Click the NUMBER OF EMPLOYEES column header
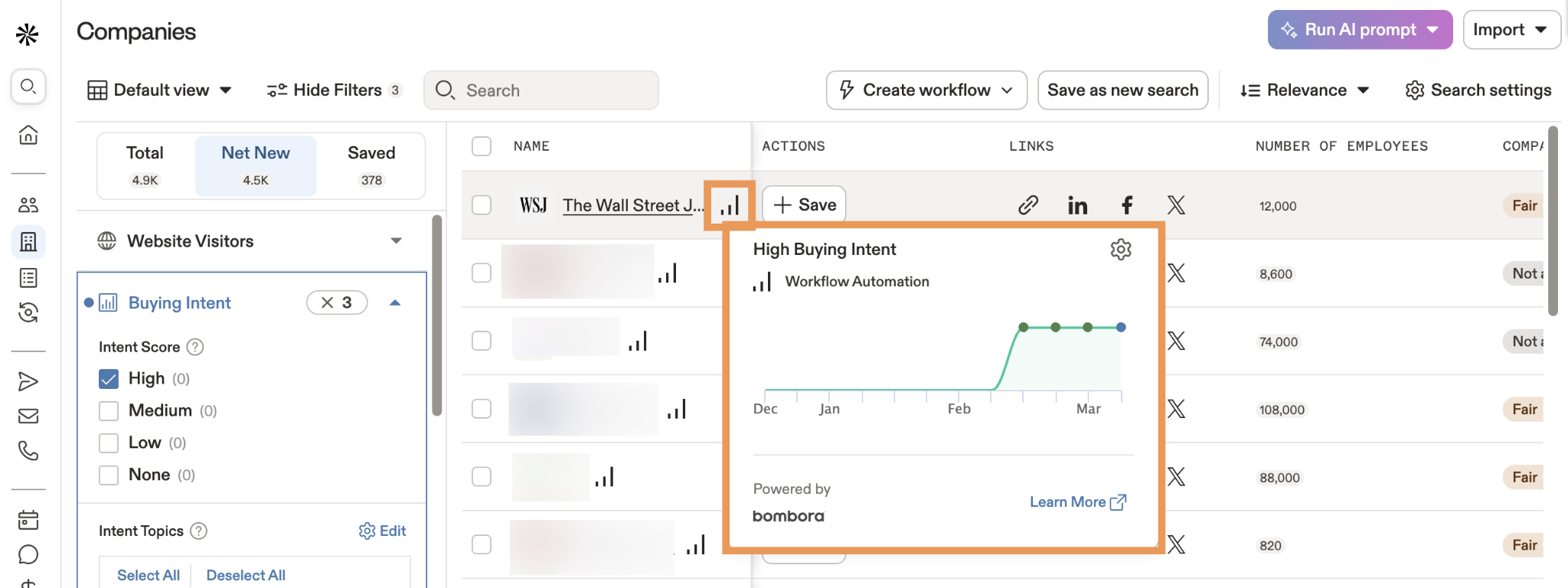 tap(1341, 146)
